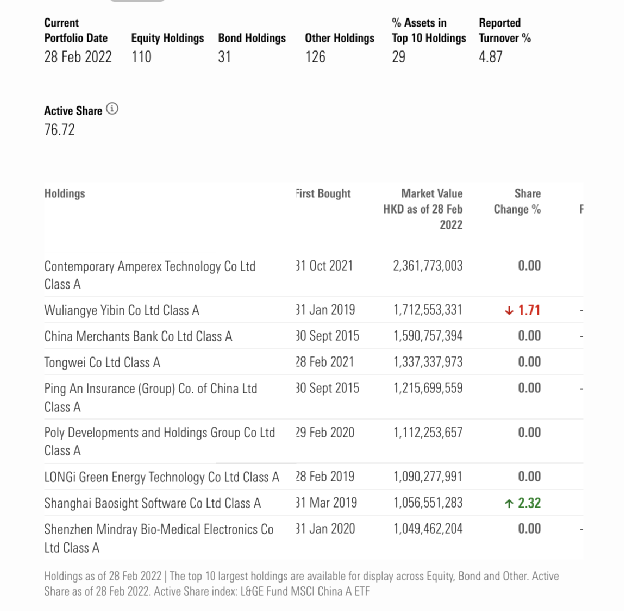Click the Other Holdings value 126

tap(315, 57)
